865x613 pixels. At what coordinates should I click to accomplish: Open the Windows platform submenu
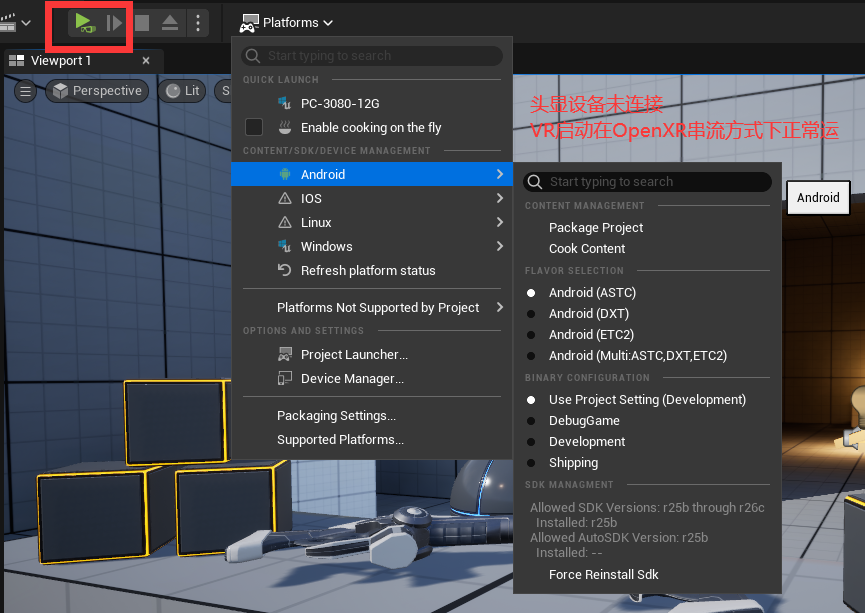pos(372,246)
